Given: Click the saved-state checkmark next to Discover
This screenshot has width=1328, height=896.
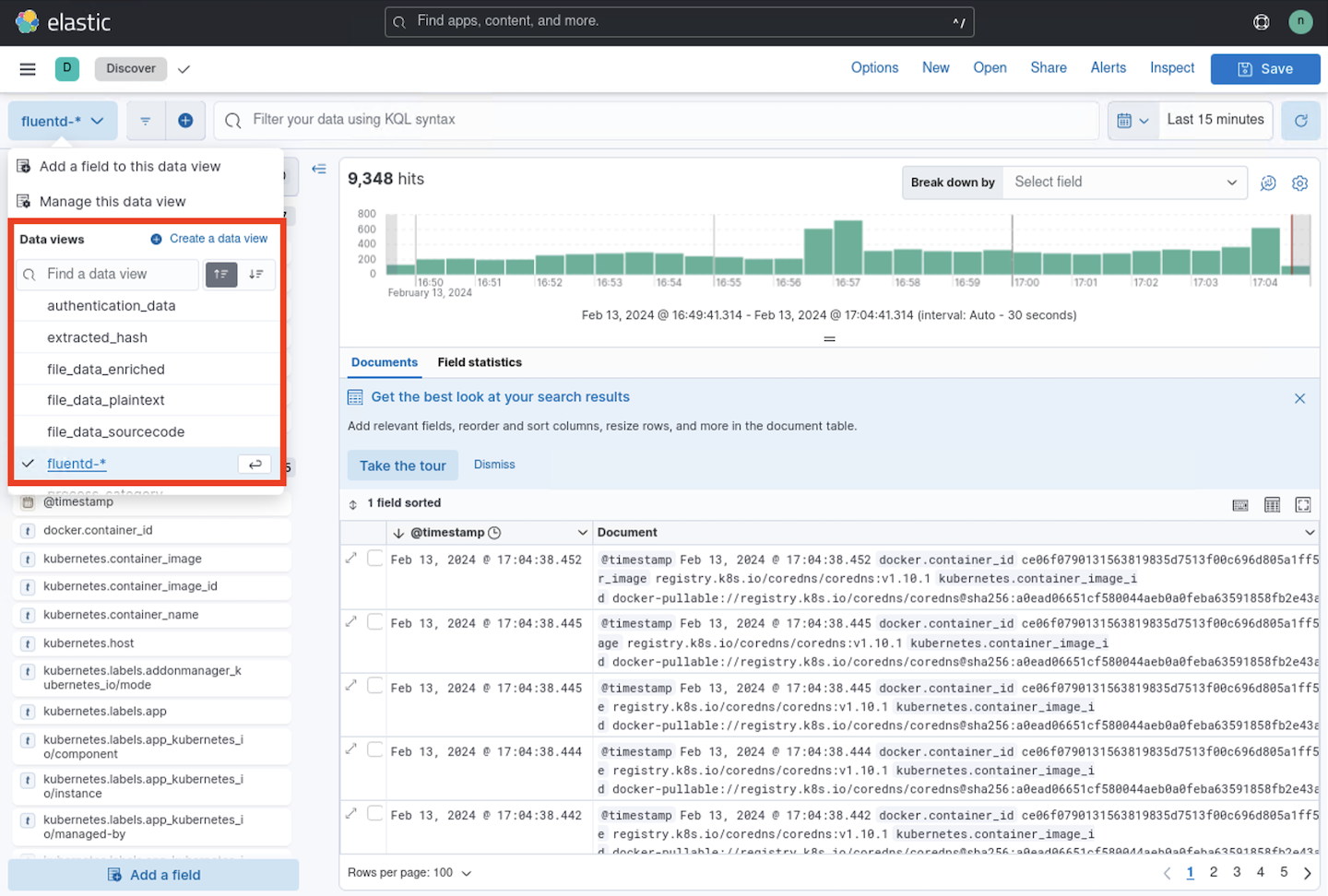Looking at the screenshot, I should tap(184, 69).
